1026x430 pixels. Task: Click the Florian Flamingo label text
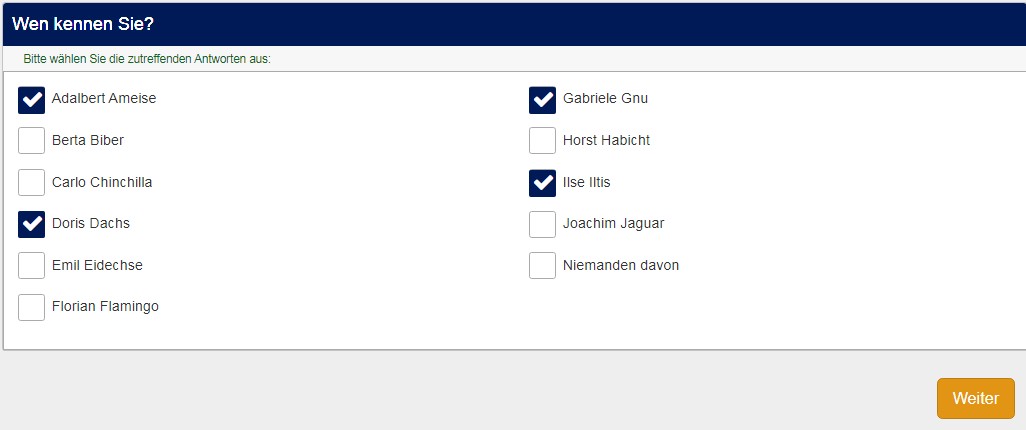coord(105,307)
